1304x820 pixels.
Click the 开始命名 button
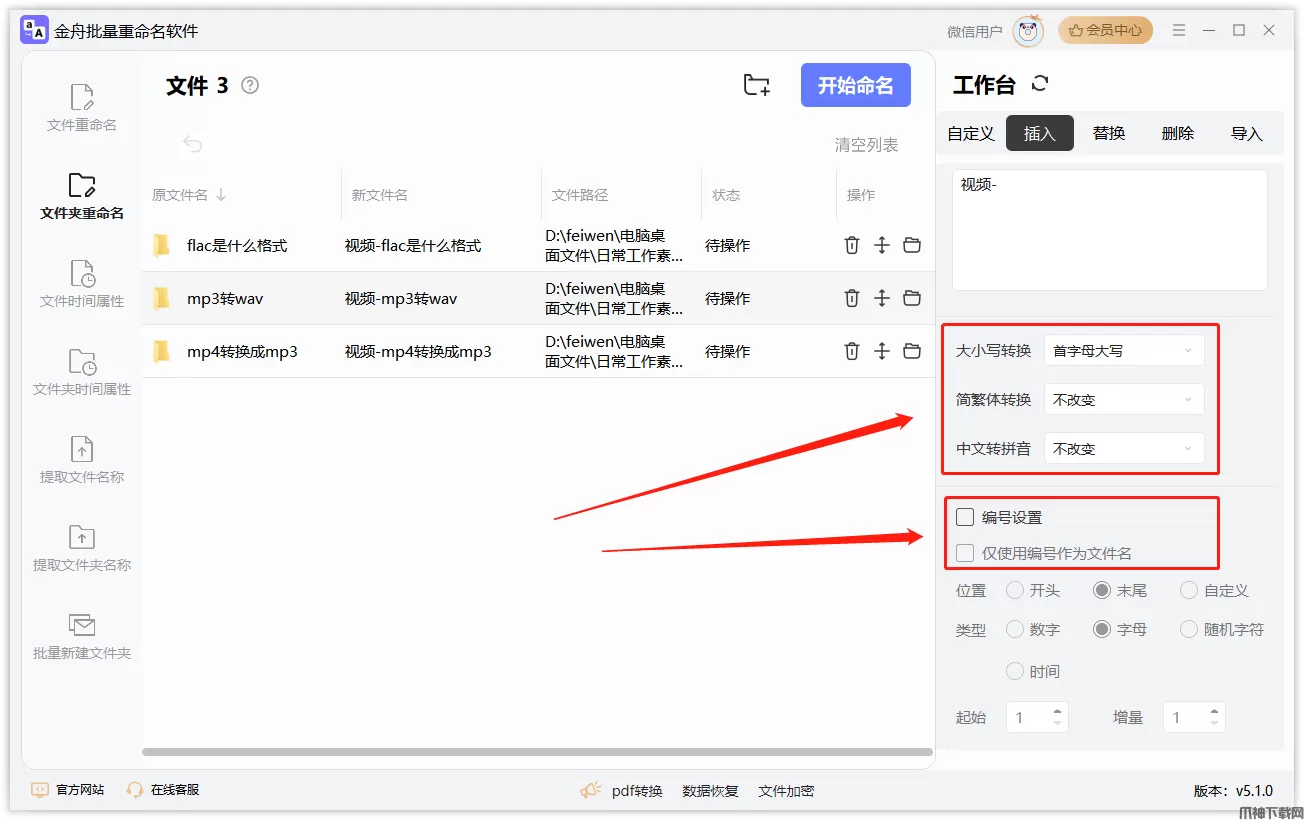[x=855, y=86]
